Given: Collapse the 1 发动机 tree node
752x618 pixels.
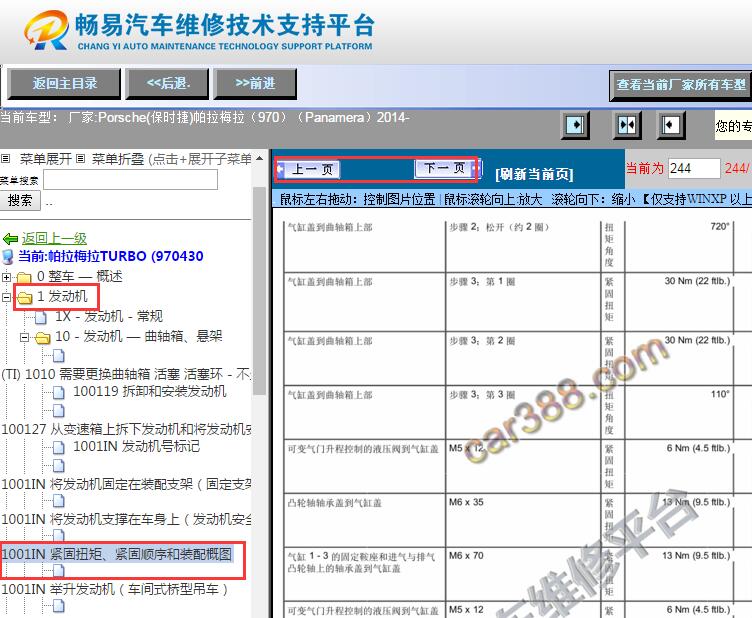Looking at the screenshot, I should pos(6,297).
